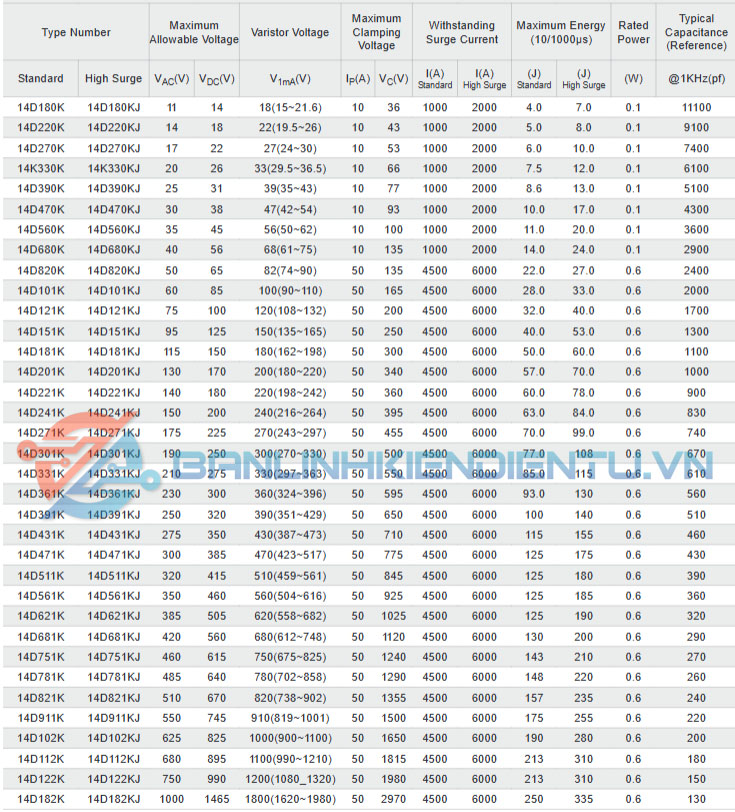Image resolution: width=735 pixels, height=812 pixels.
Task: Select high surge part 14D220KJ
Action: [x=114, y=127]
